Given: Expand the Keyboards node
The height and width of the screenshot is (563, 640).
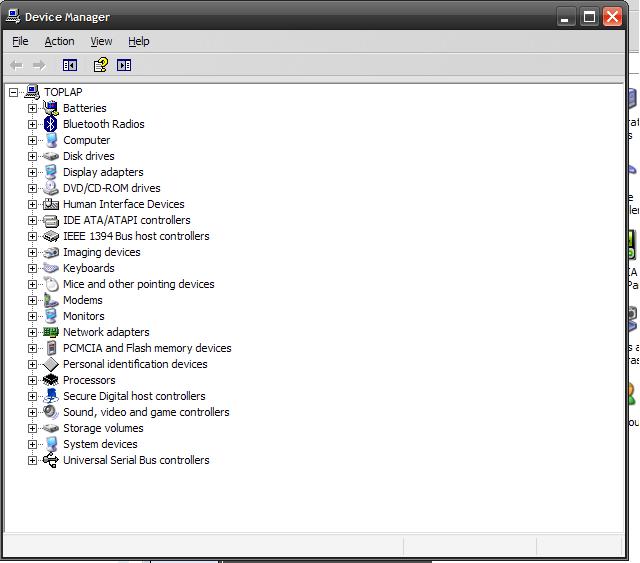Looking at the screenshot, I should click(32, 268).
